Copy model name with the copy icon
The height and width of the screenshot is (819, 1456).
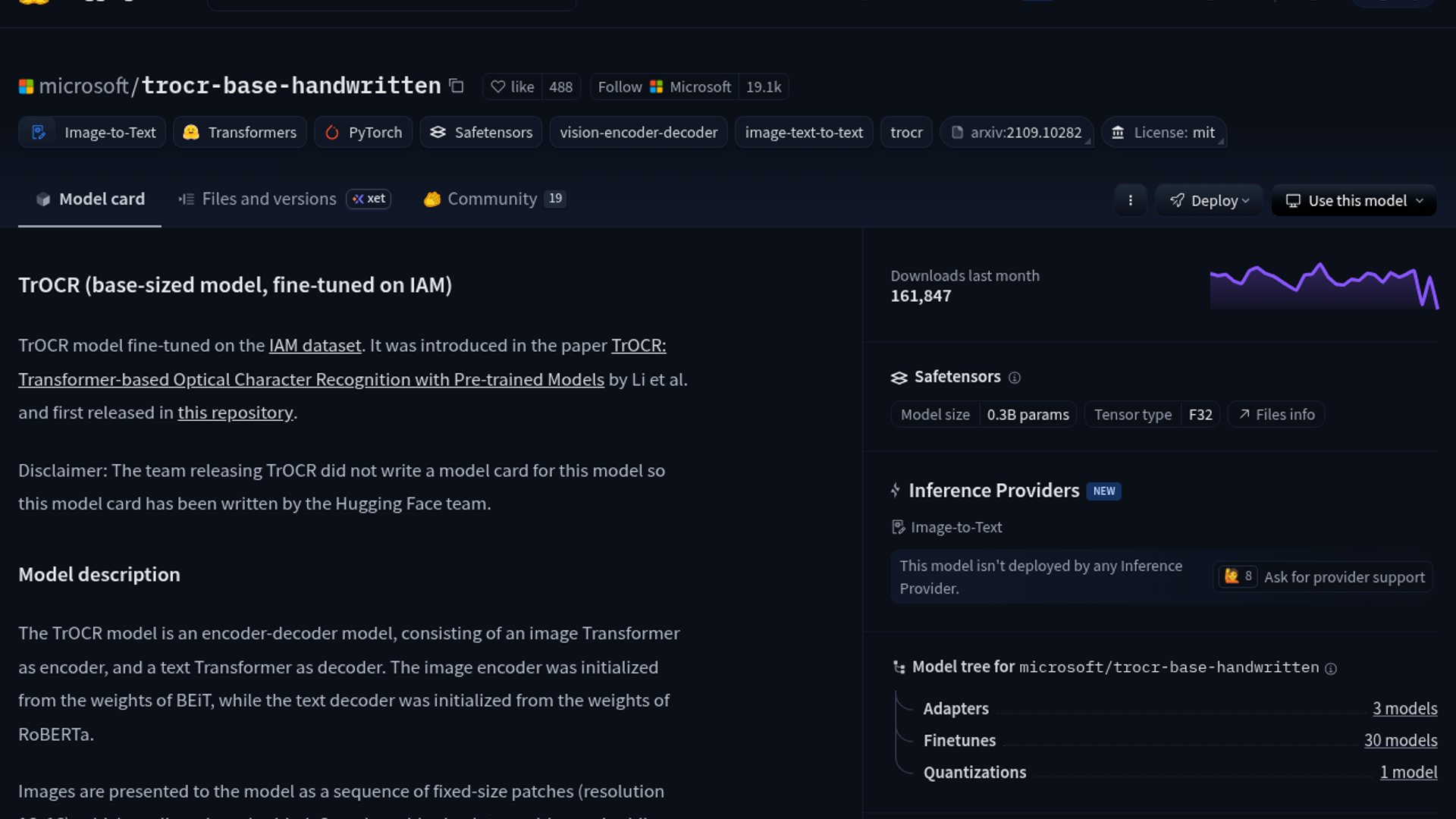click(x=457, y=86)
